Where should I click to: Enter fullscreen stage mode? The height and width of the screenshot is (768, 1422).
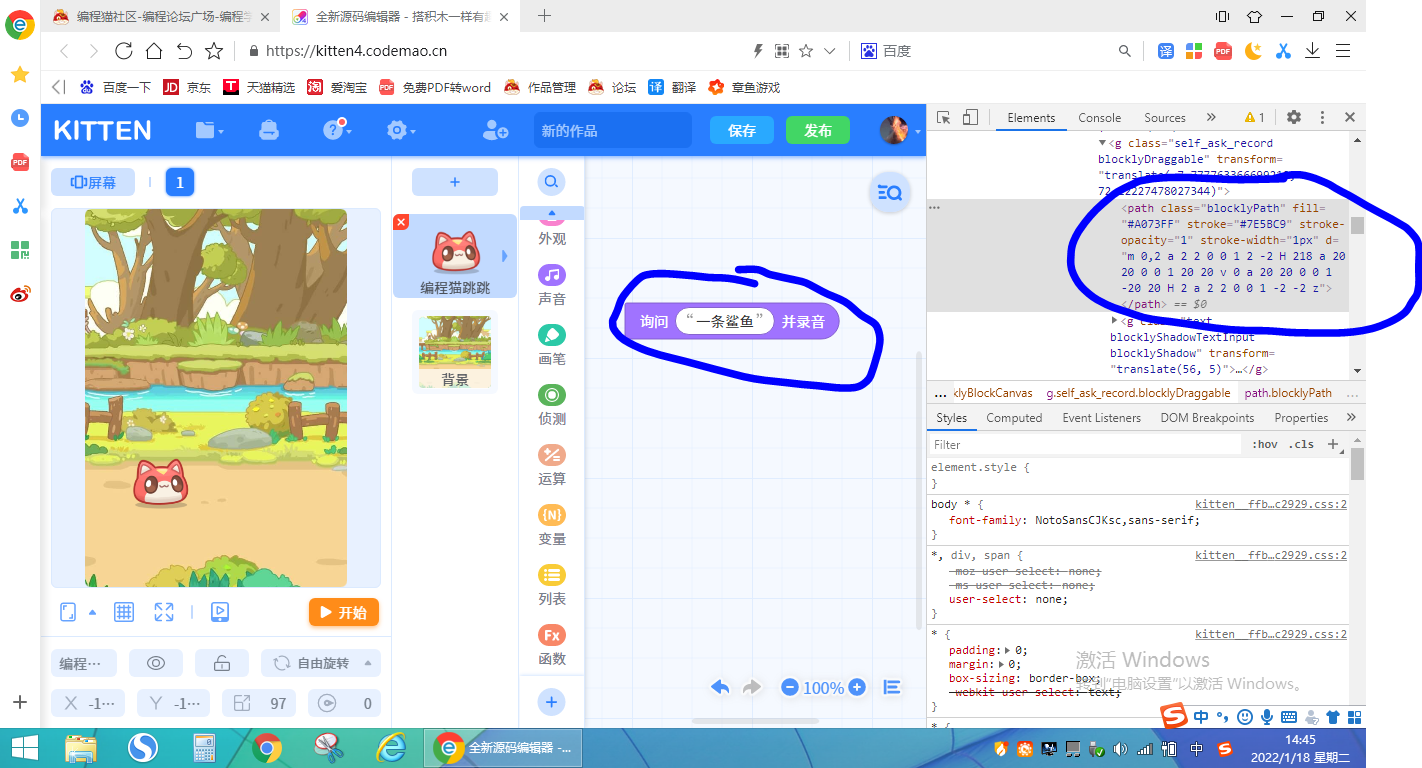point(164,612)
